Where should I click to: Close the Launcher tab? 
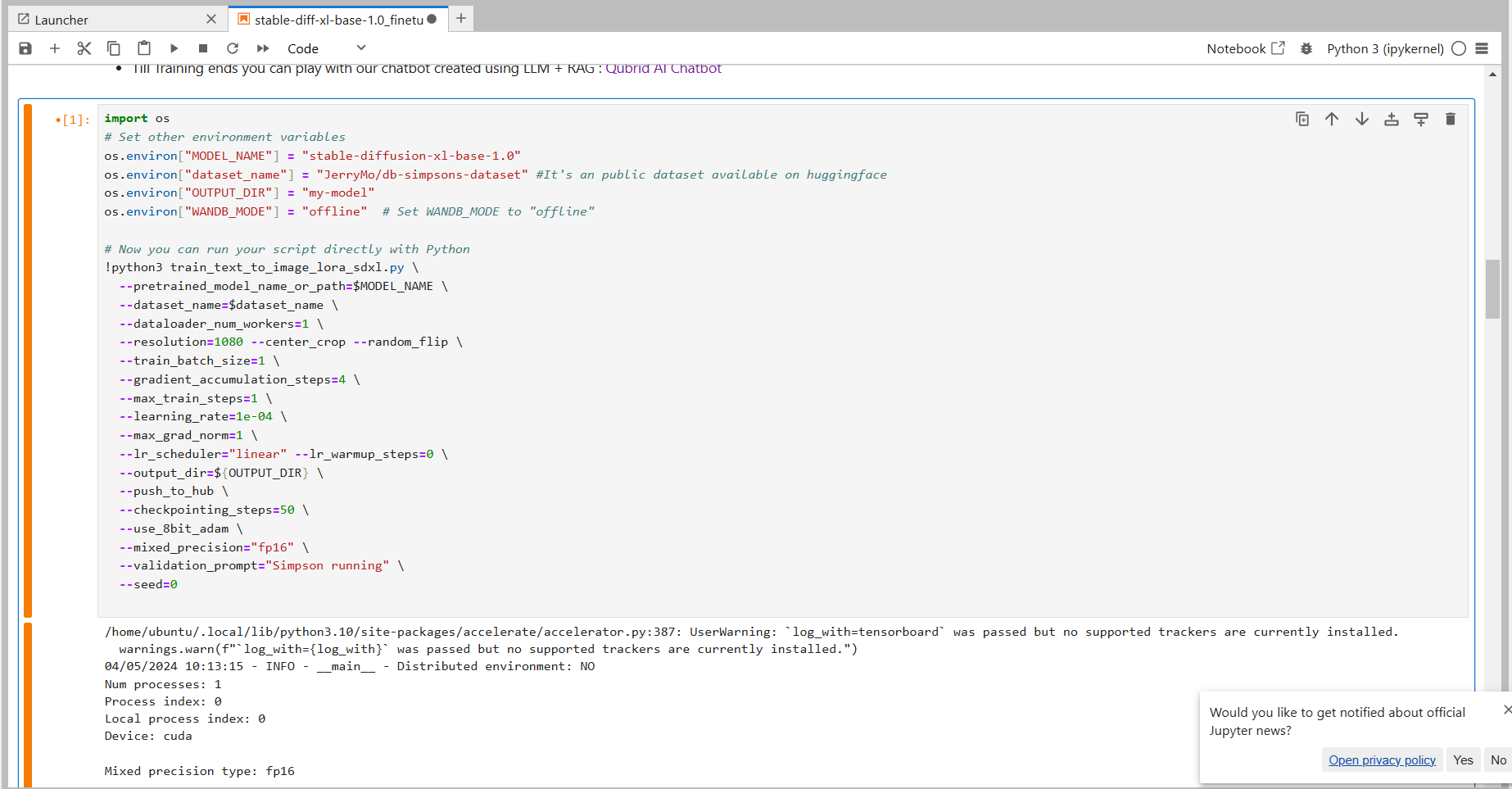tap(211, 19)
